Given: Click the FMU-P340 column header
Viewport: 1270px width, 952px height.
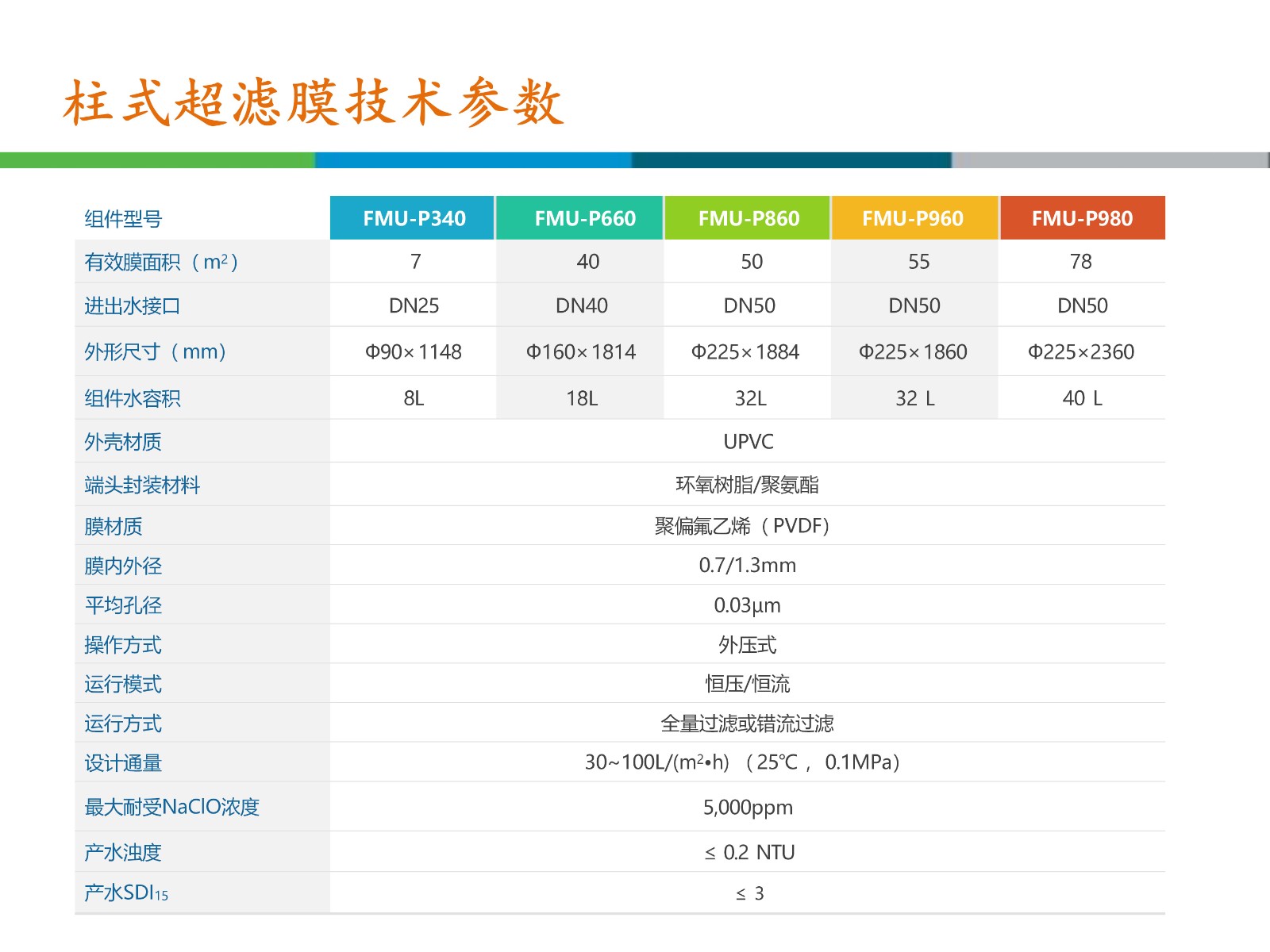Looking at the screenshot, I should click(414, 218).
